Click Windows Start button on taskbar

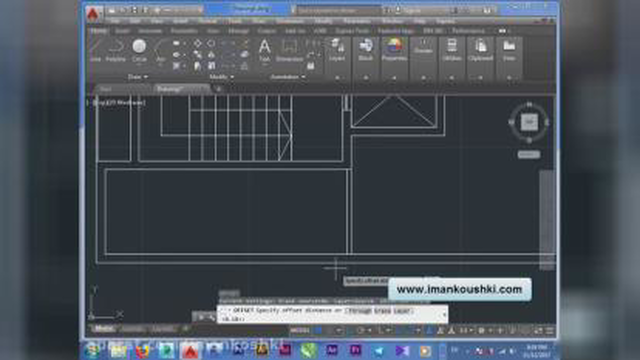click(93, 351)
